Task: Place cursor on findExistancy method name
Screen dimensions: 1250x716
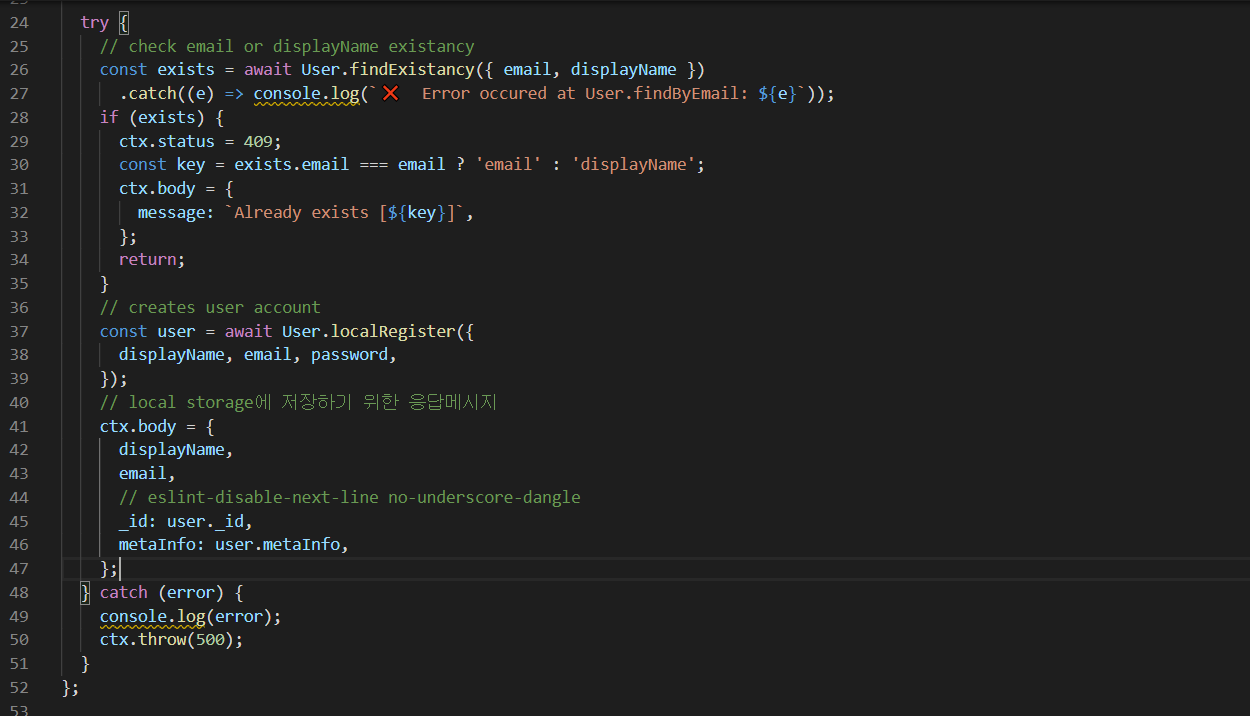Action: pyautogui.click(x=412, y=70)
